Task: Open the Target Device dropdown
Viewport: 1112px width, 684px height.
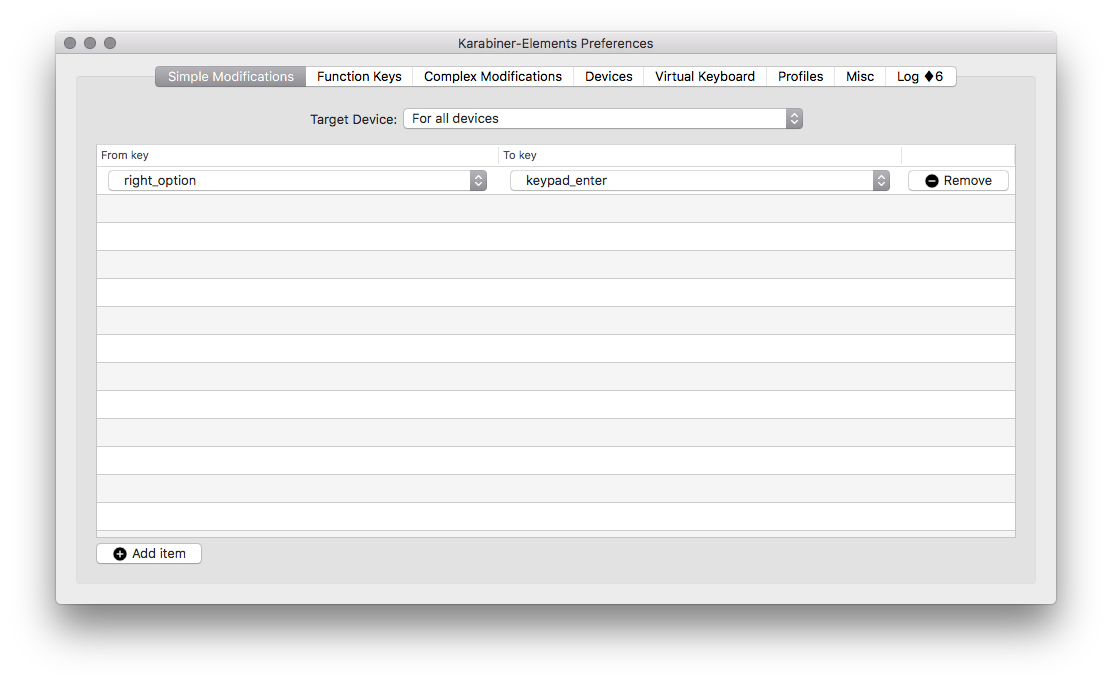Action: 602,119
